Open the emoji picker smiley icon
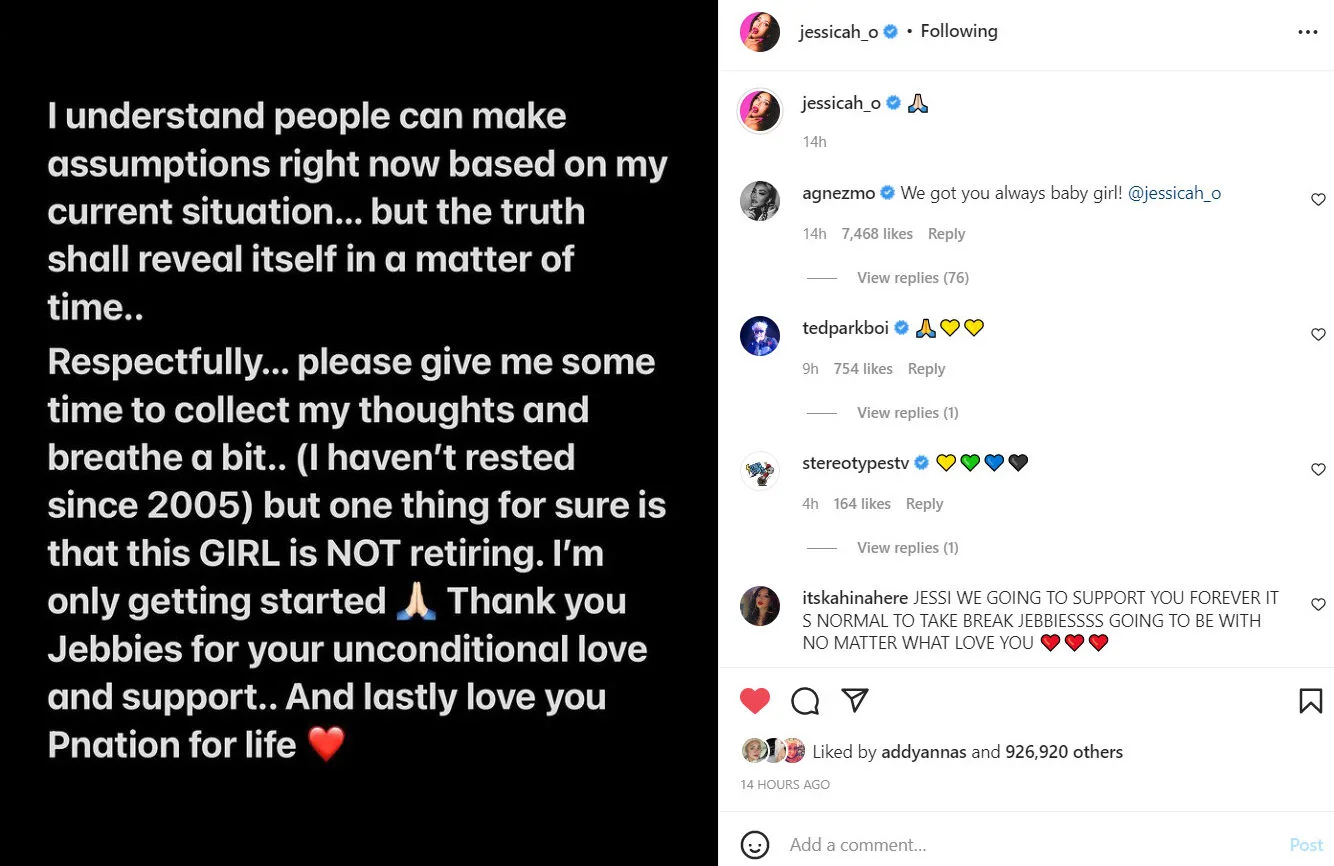The height and width of the screenshot is (866, 1334). 755,844
